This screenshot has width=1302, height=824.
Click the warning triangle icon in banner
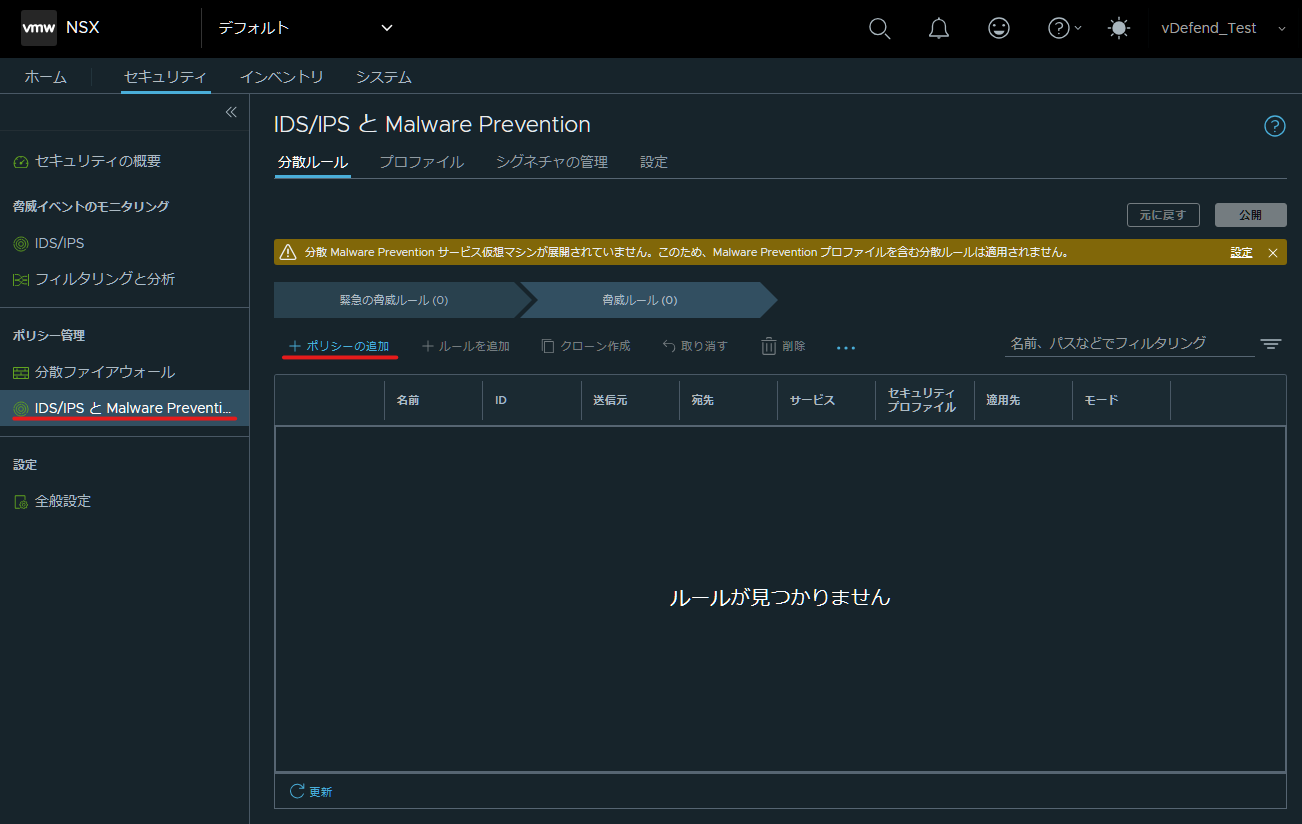288,252
